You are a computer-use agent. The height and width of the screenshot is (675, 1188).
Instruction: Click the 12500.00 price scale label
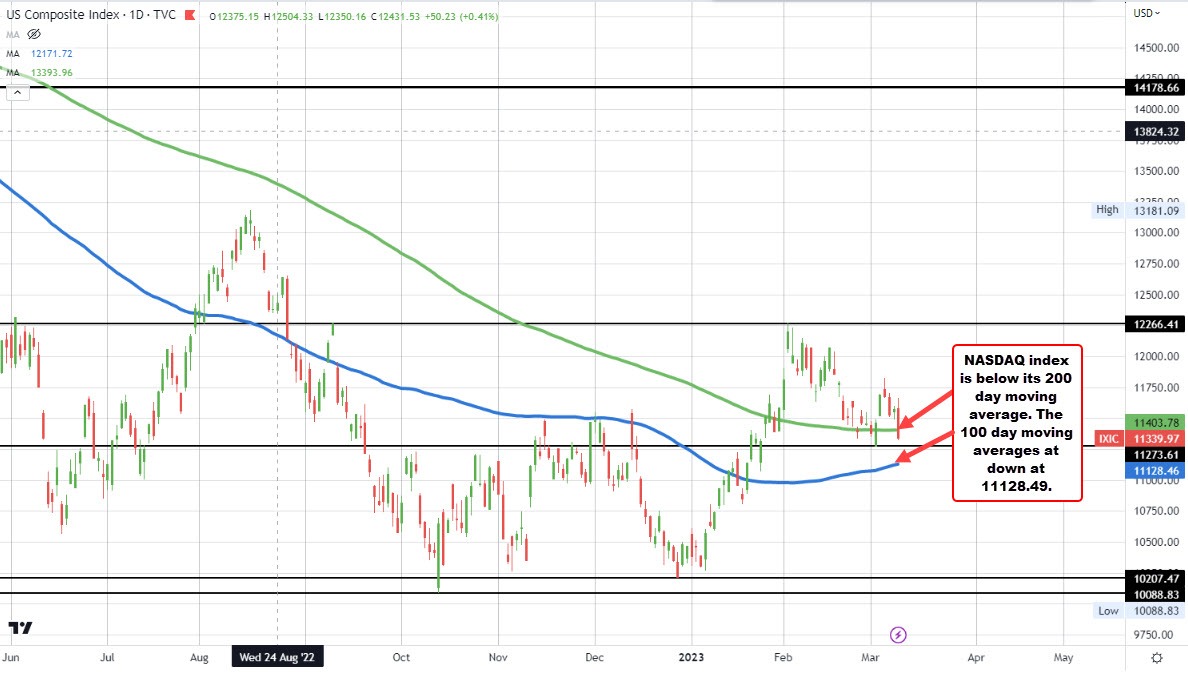pos(1156,295)
